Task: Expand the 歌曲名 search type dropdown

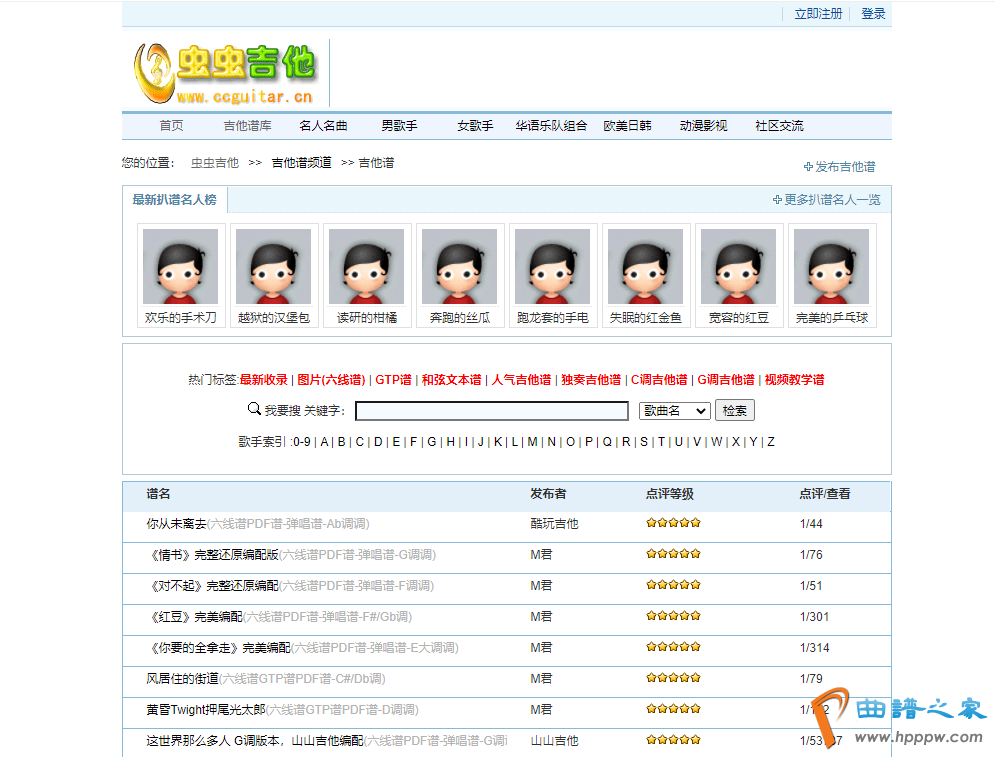Action: tap(674, 411)
